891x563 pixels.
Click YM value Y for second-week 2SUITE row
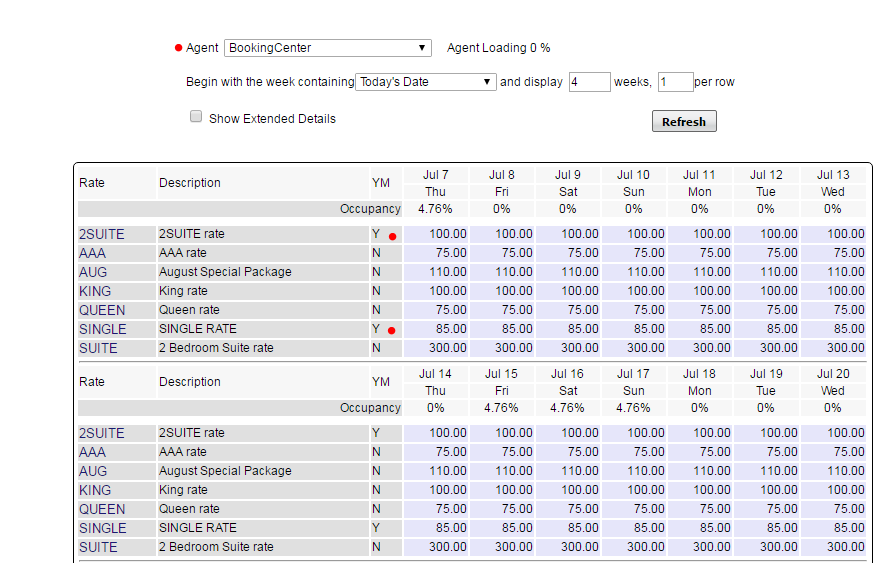pos(376,433)
